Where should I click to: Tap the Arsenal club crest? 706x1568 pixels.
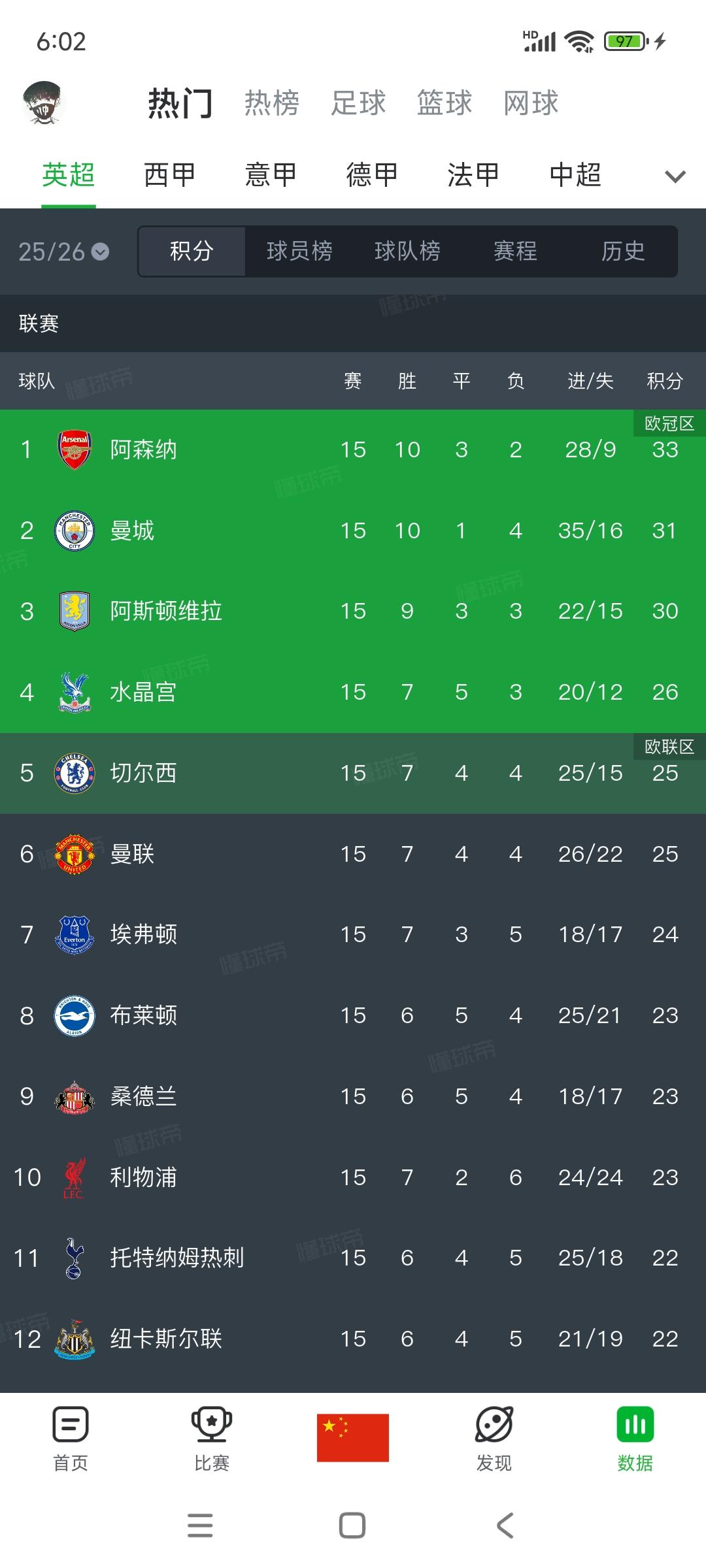pyautogui.click(x=75, y=449)
